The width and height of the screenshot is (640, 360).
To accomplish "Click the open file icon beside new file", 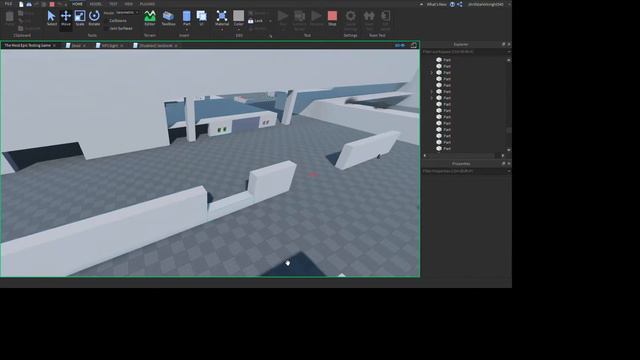I will (29, 4).
